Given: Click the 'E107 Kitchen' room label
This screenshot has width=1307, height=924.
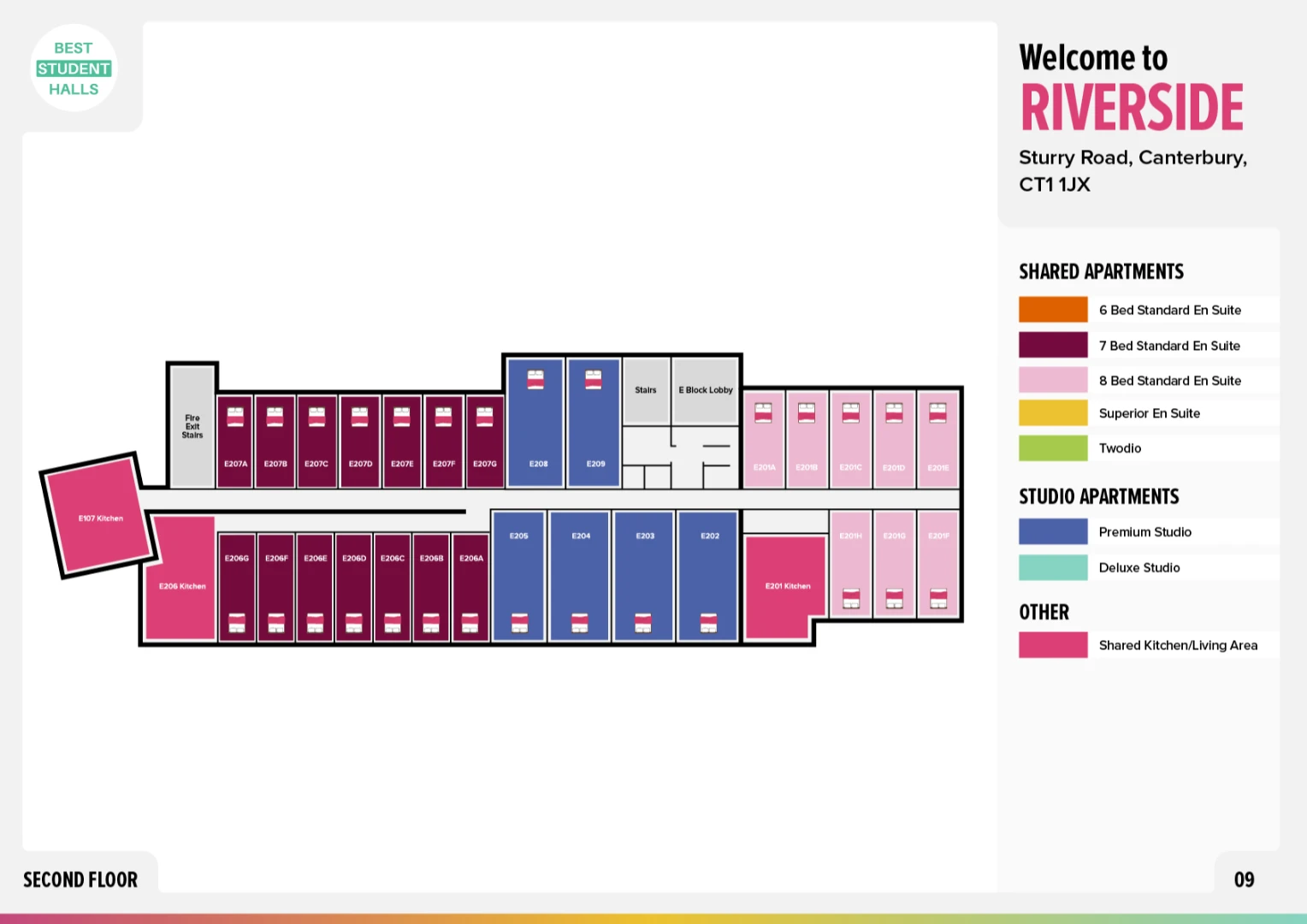Looking at the screenshot, I should tap(101, 518).
